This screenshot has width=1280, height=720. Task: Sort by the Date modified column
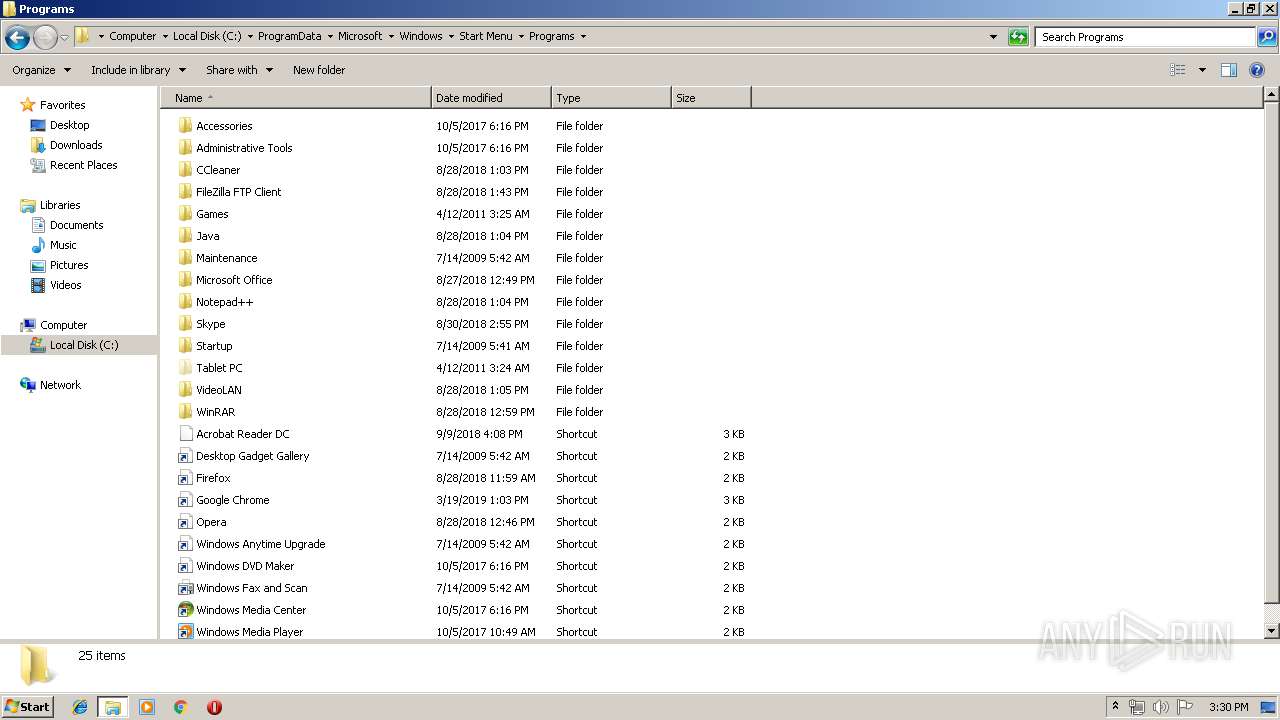pos(491,98)
